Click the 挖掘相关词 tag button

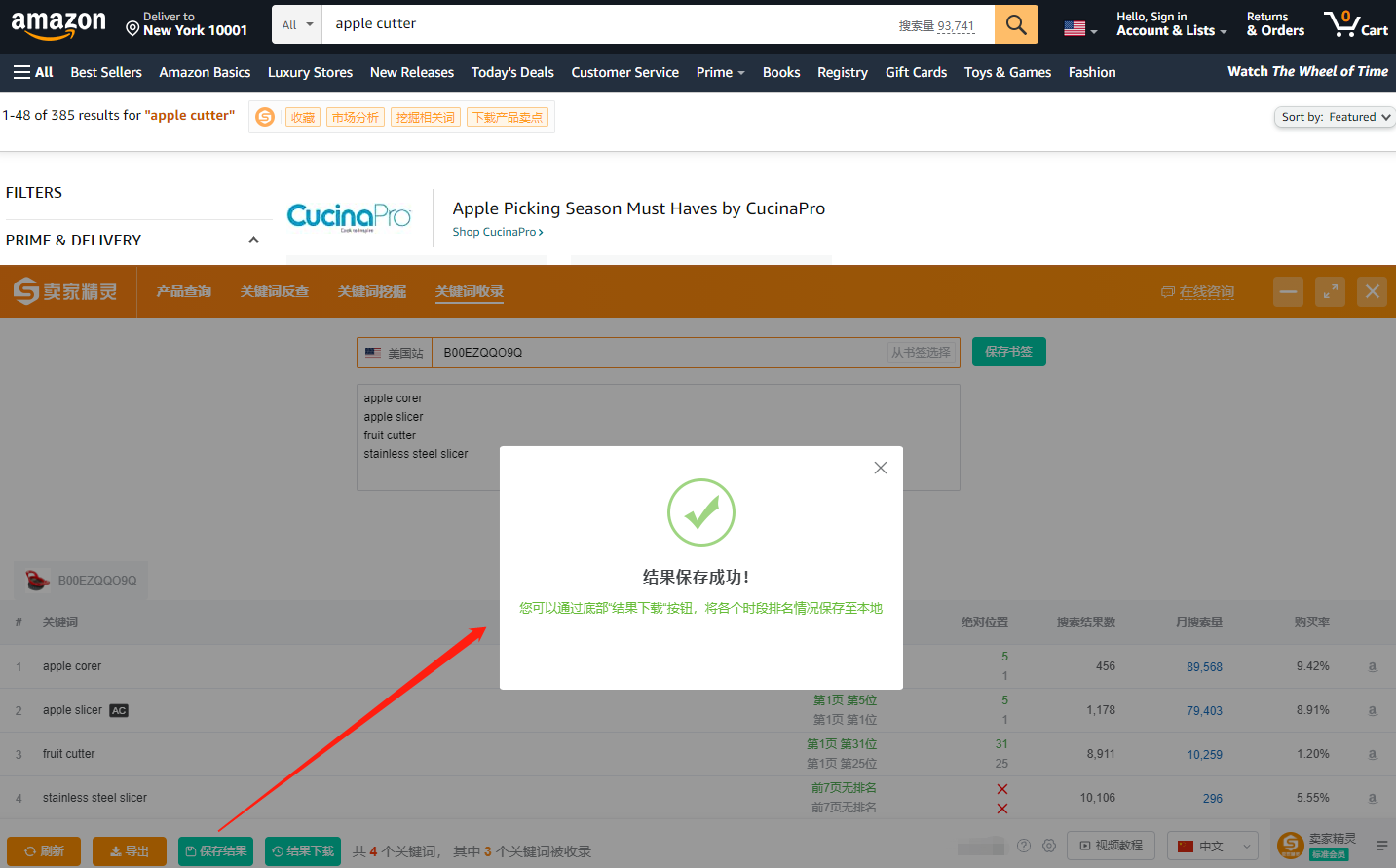coord(426,117)
